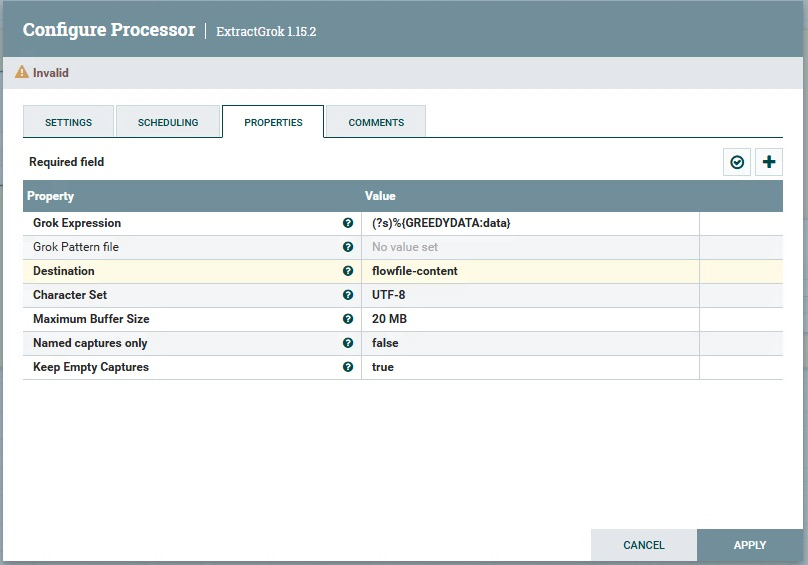Select the Keep Empty Captures property name
The width and height of the screenshot is (808, 565).
click(91, 367)
